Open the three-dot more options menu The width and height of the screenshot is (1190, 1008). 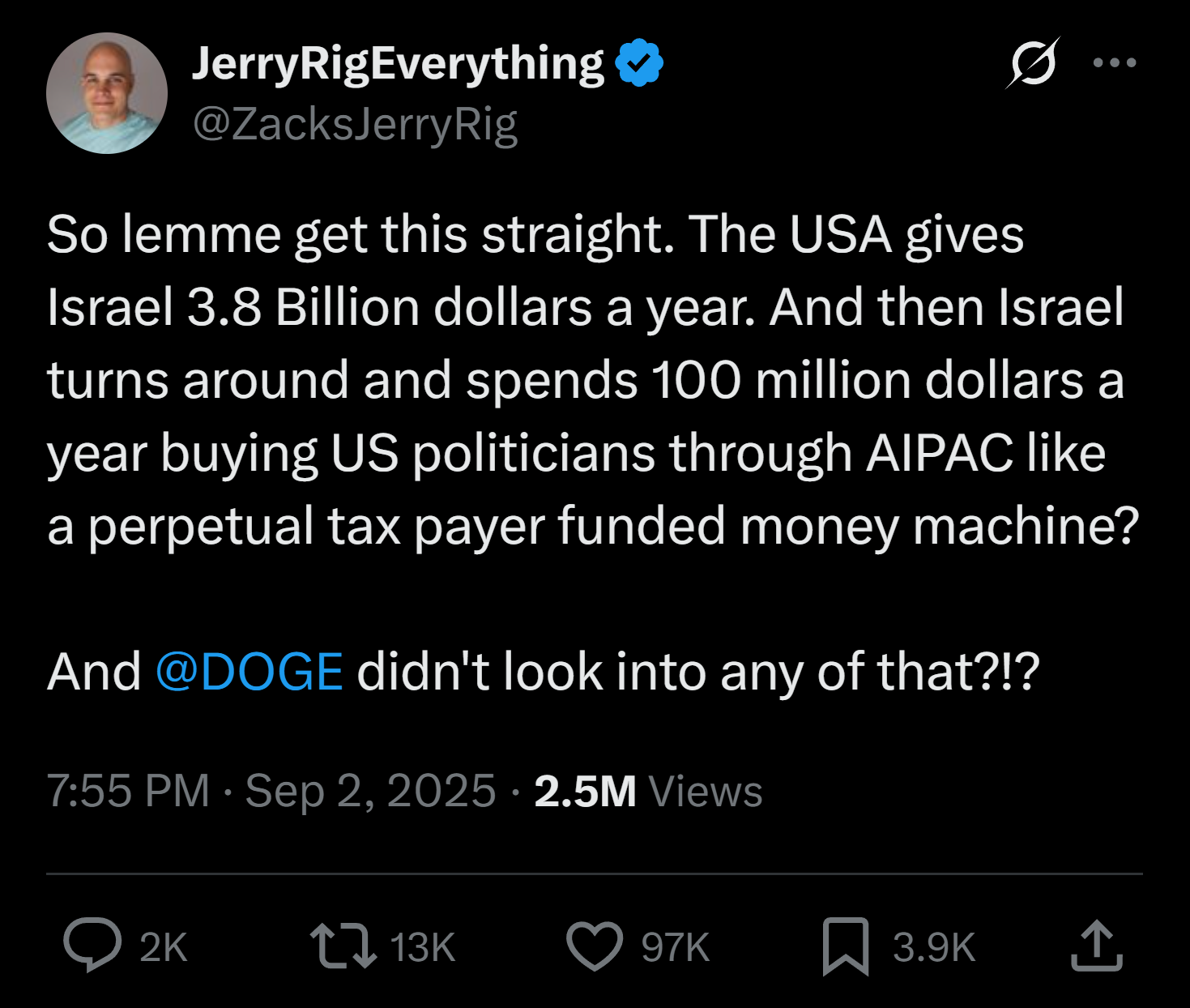tap(1115, 62)
